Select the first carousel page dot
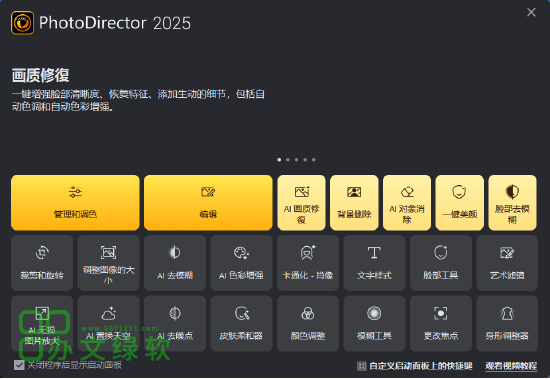This screenshot has height=379, width=550. pos(279,160)
